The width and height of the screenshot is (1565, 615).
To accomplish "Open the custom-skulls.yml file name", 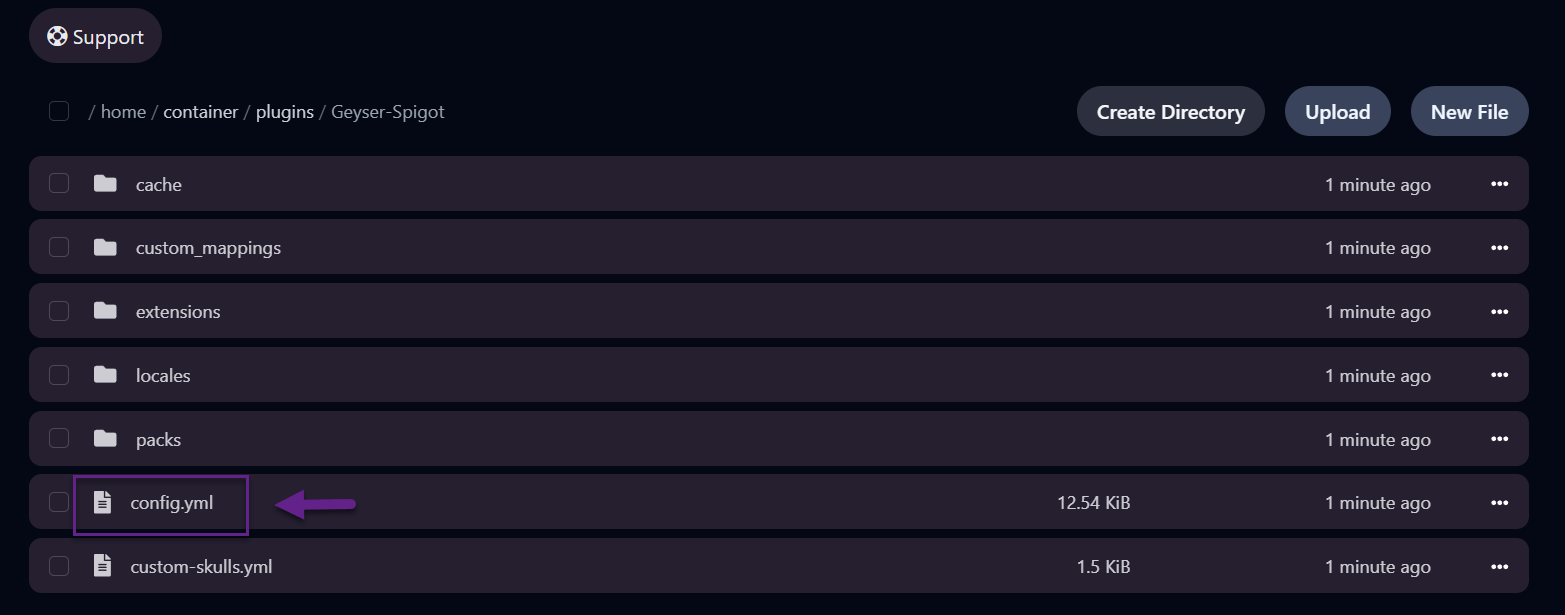I will coord(201,567).
